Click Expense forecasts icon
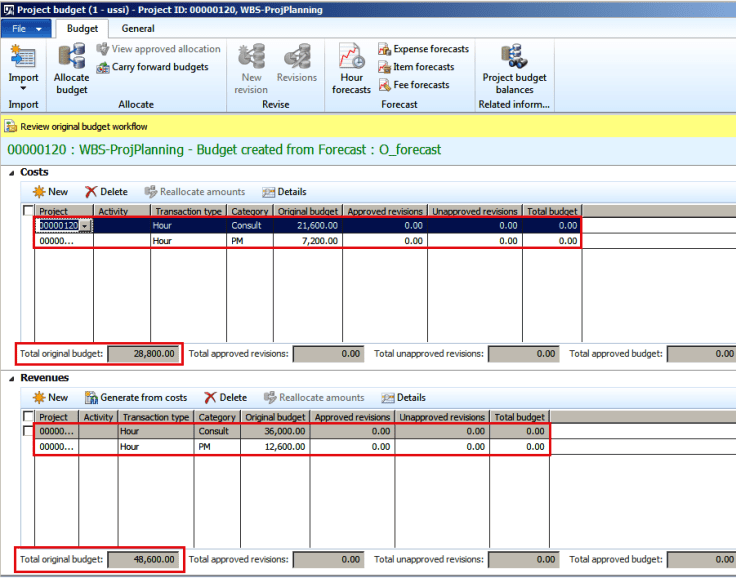Screen dimensions: 736x578 tap(385, 49)
